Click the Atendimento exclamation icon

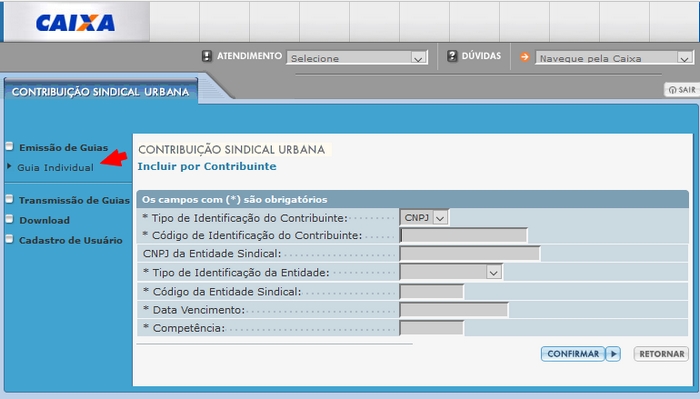pos(207,56)
